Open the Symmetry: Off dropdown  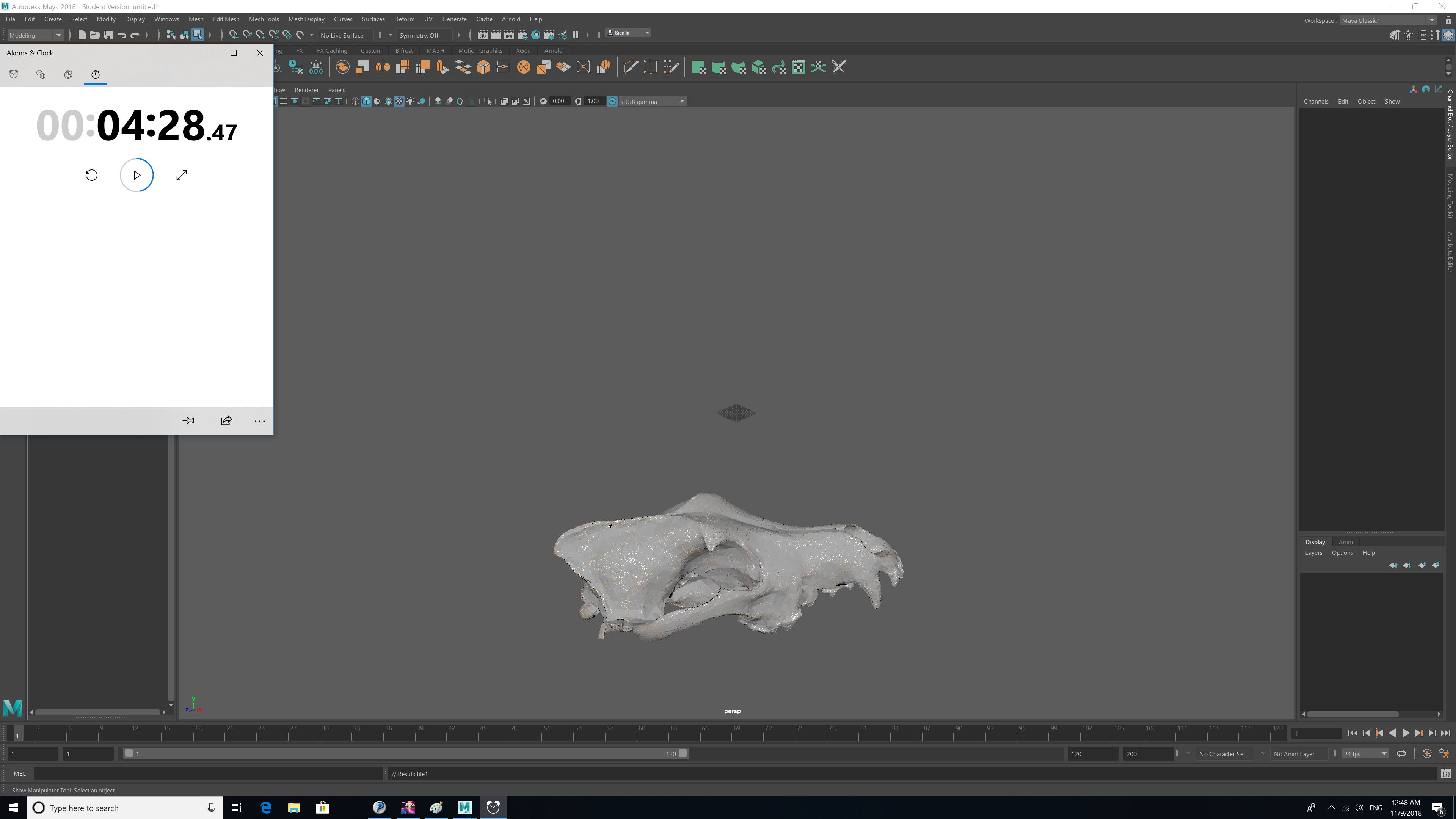click(425, 35)
